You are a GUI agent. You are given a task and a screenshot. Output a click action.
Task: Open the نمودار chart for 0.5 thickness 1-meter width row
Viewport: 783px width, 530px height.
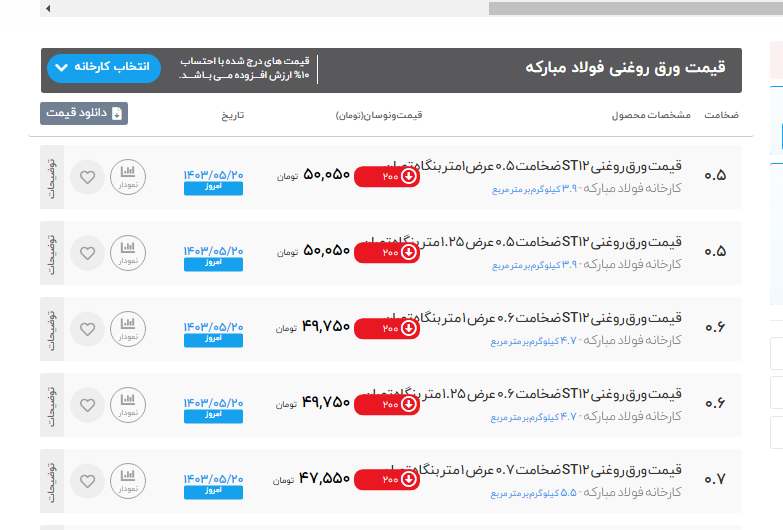coord(127,177)
